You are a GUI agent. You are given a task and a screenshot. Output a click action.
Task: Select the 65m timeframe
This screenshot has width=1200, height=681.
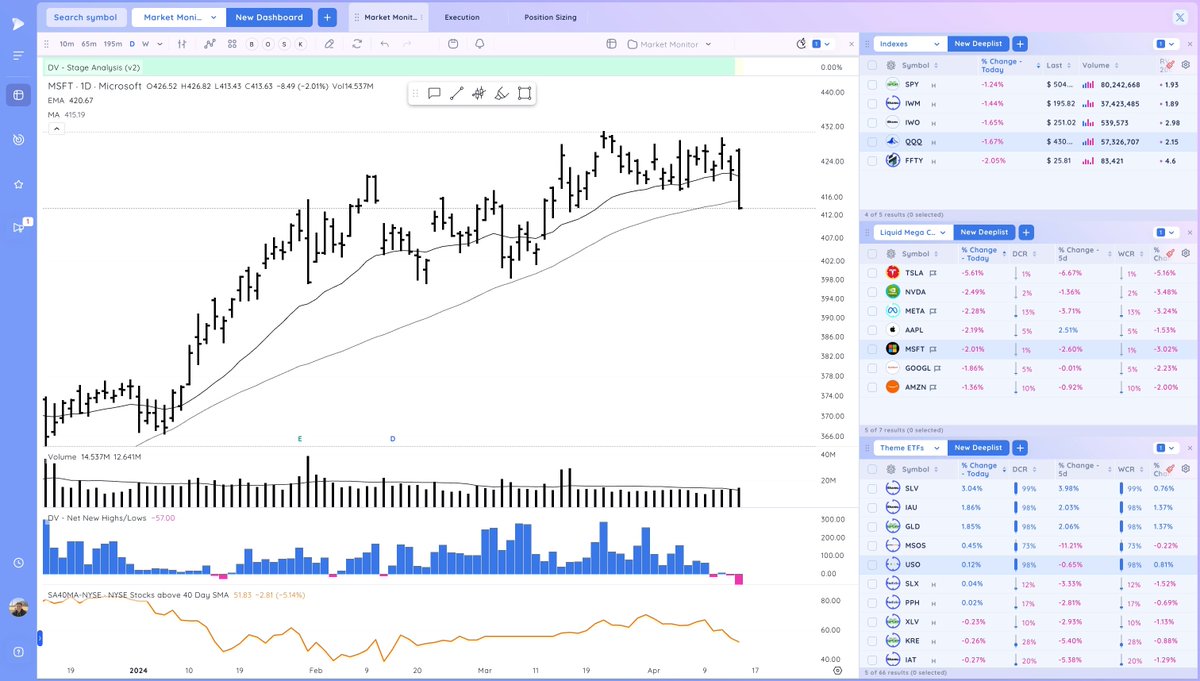[89, 44]
